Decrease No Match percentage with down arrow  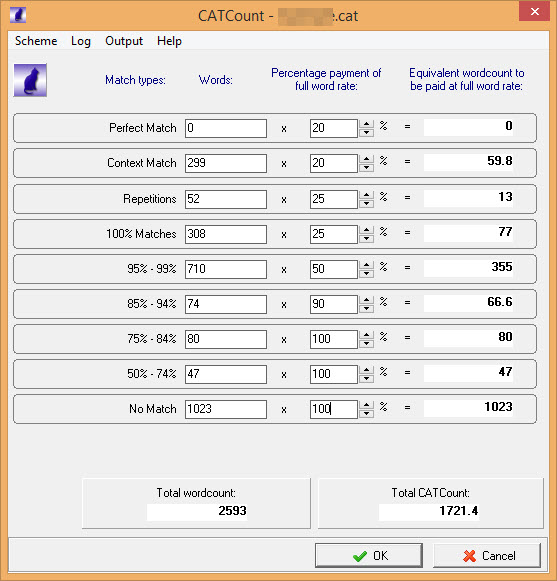click(366, 413)
